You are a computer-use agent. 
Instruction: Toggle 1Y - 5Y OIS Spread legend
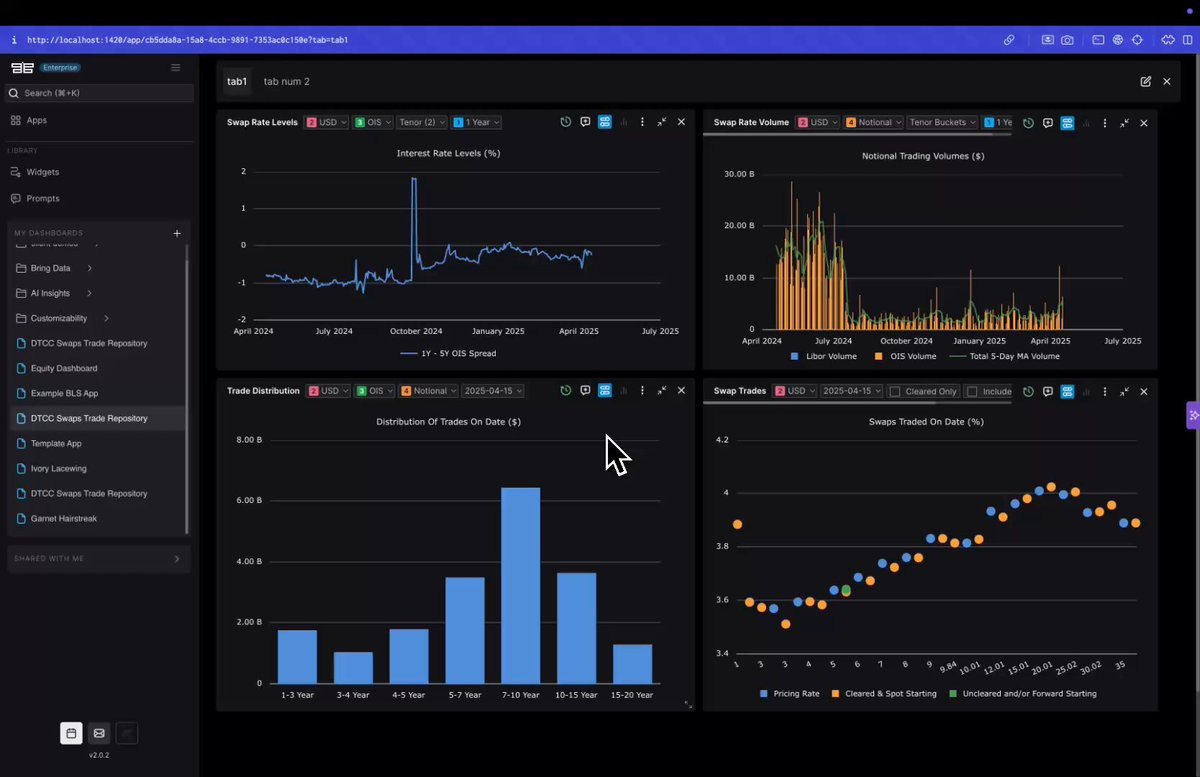tap(447, 353)
